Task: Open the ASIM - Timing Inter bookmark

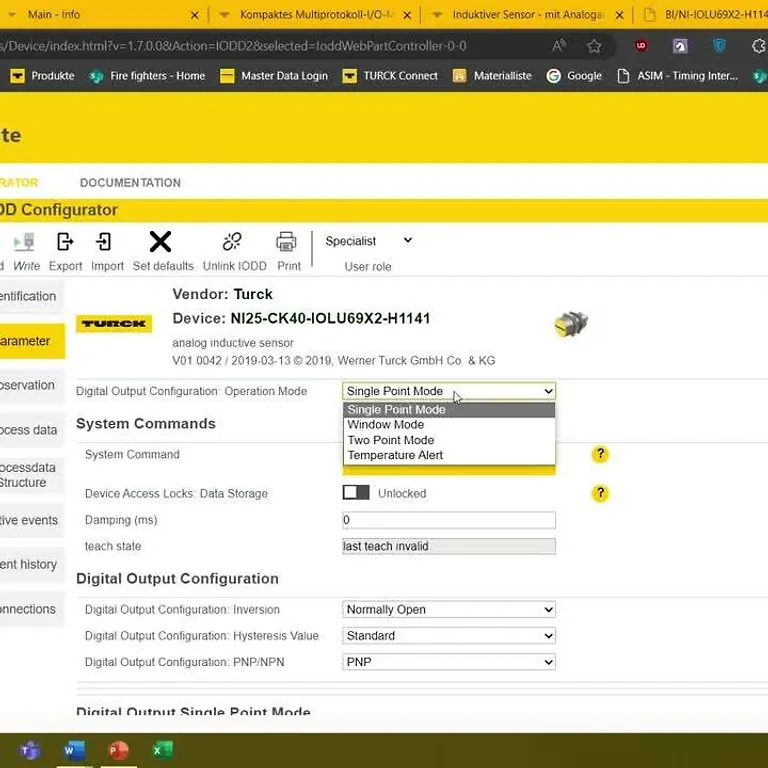Action: coord(677,76)
